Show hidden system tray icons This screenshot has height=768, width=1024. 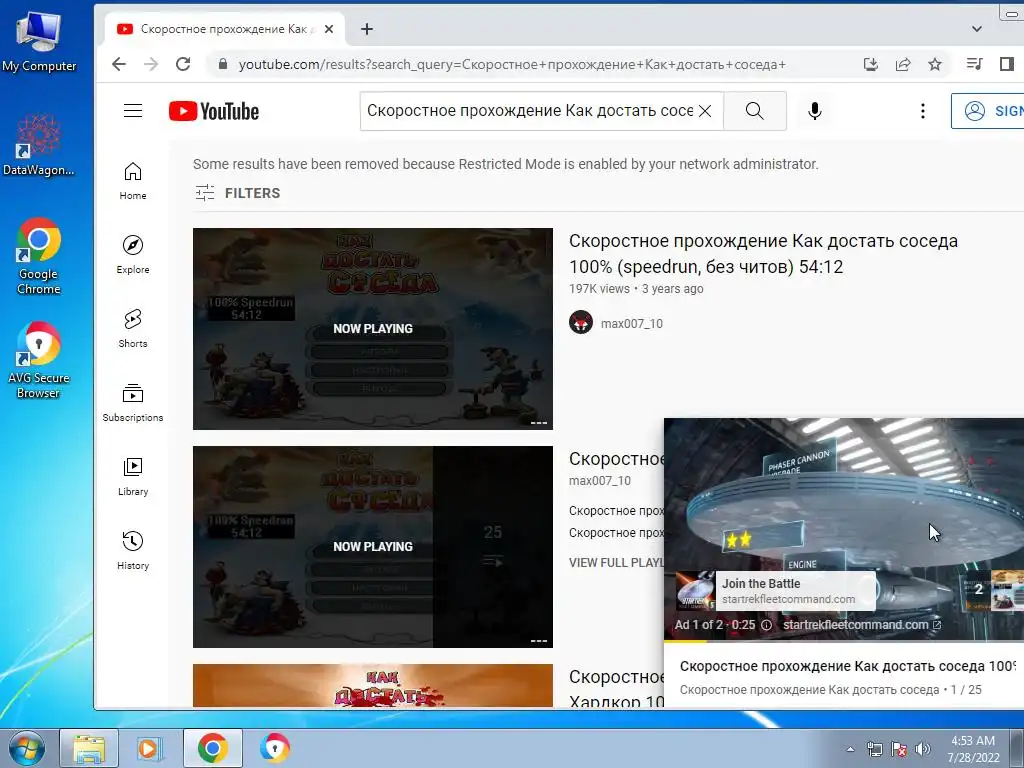click(x=850, y=749)
